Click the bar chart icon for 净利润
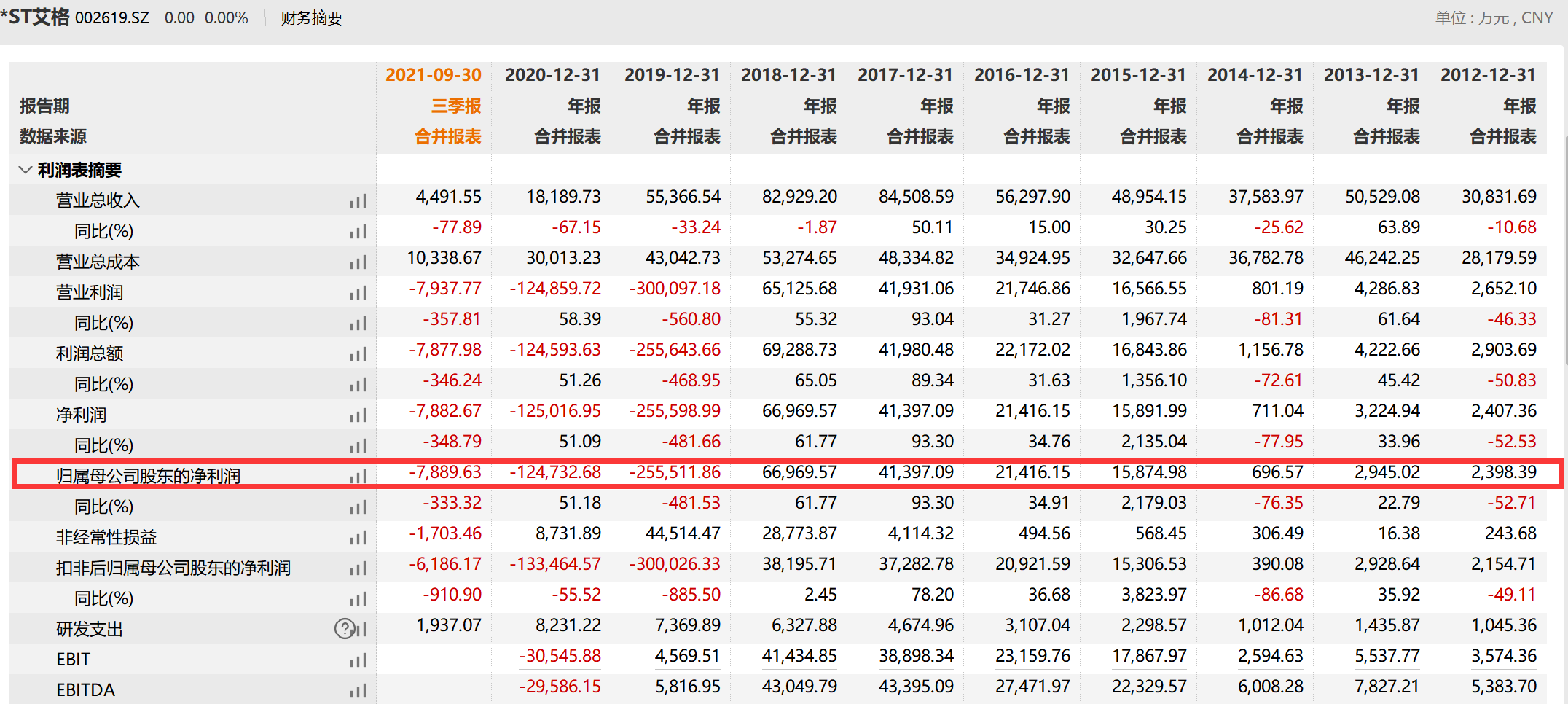The width and height of the screenshot is (1568, 704). 358,415
